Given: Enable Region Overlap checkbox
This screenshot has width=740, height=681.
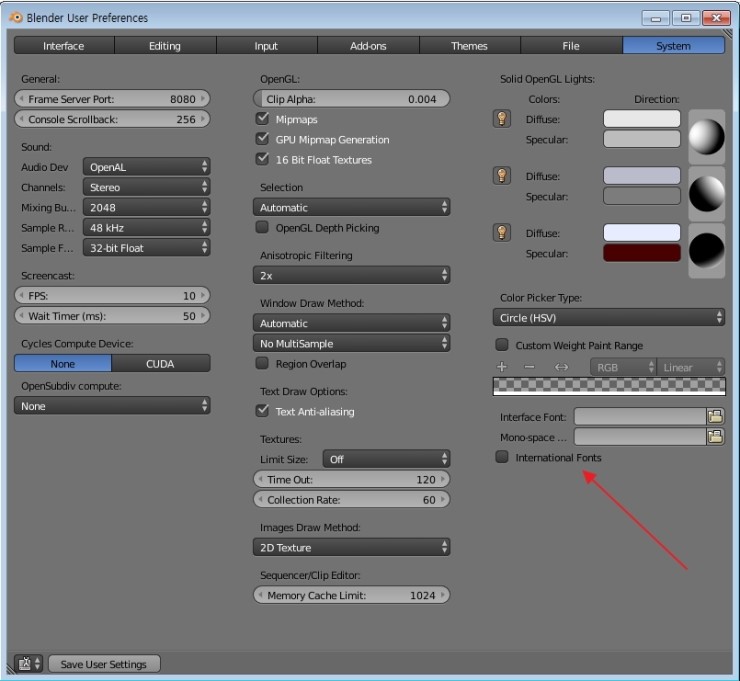Looking at the screenshot, I should (x=262, y=363).
